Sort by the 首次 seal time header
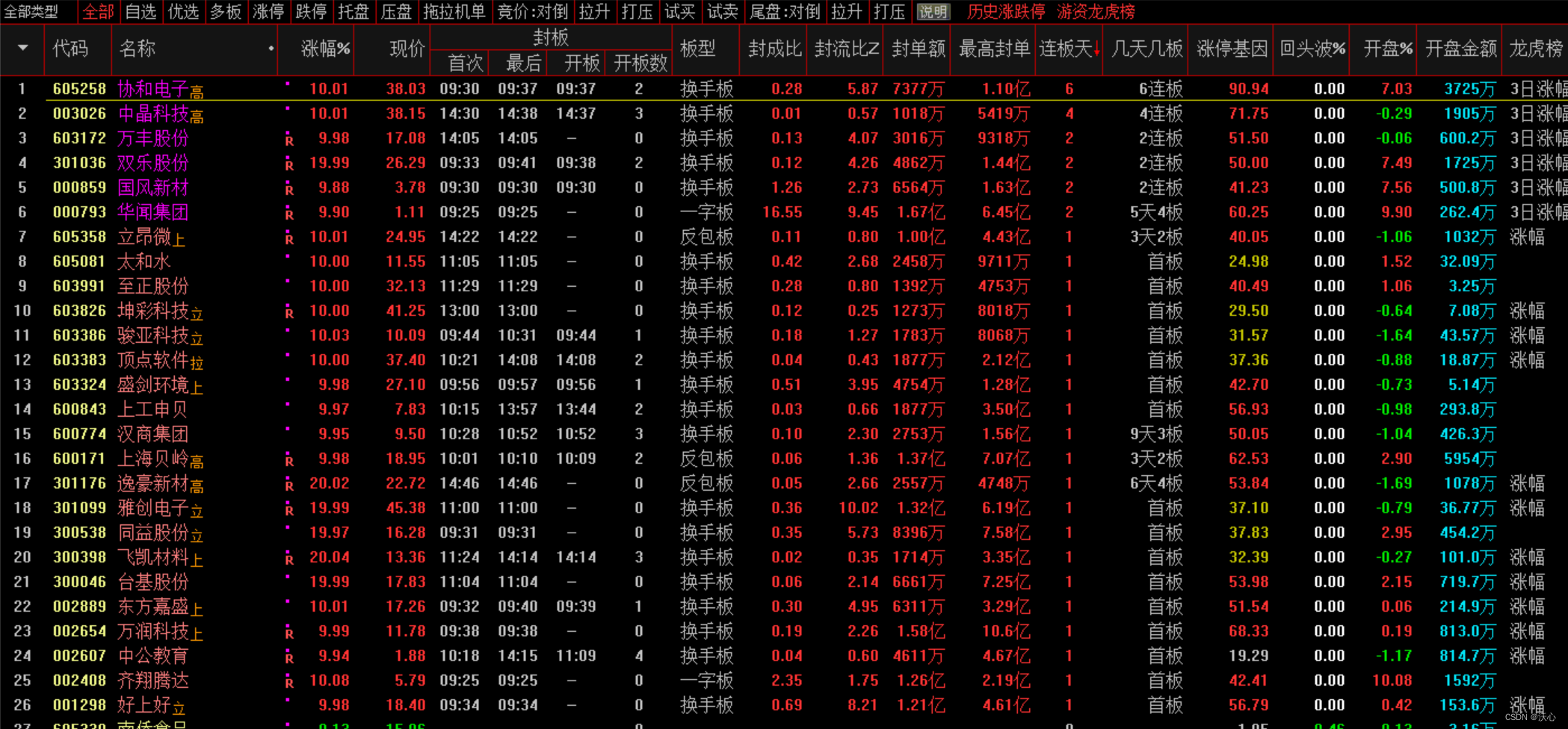 (465, 63)
